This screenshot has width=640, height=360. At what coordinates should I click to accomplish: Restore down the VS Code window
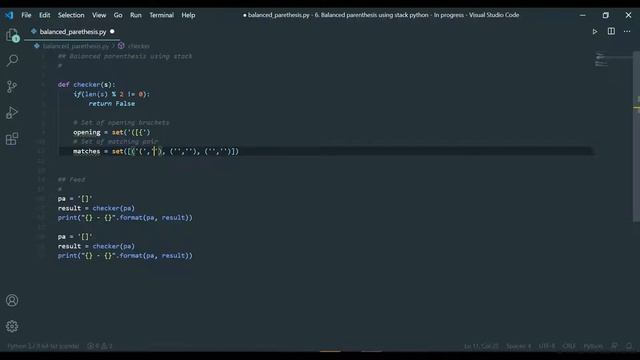click(605, 15)
